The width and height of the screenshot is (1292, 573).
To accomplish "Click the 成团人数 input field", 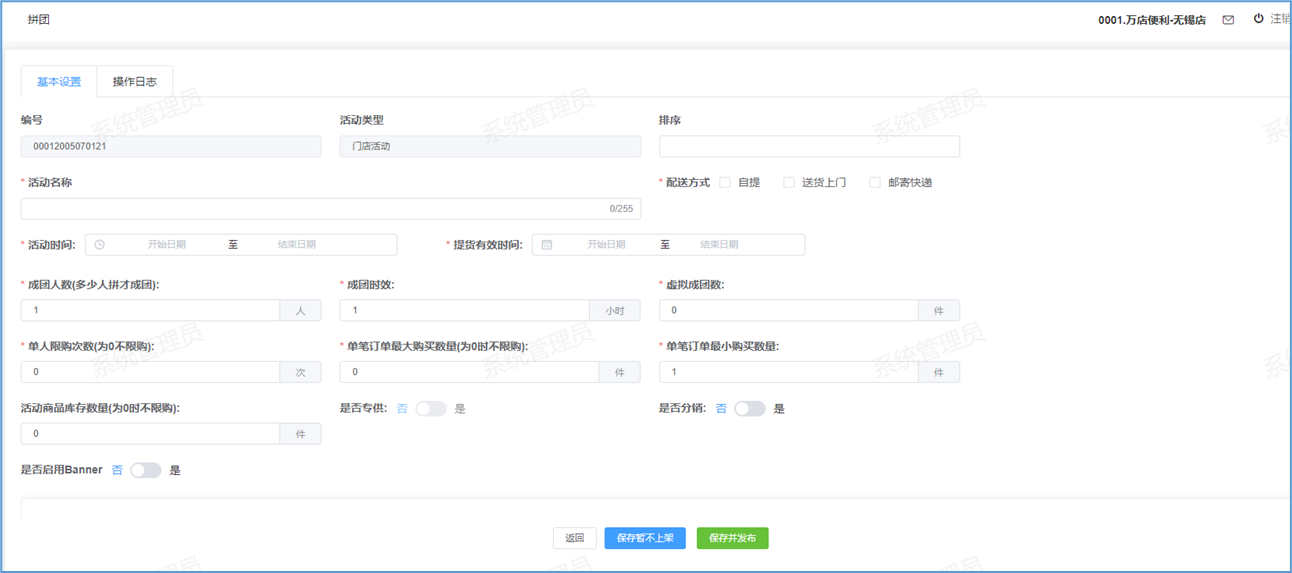I will pos(151,311).
